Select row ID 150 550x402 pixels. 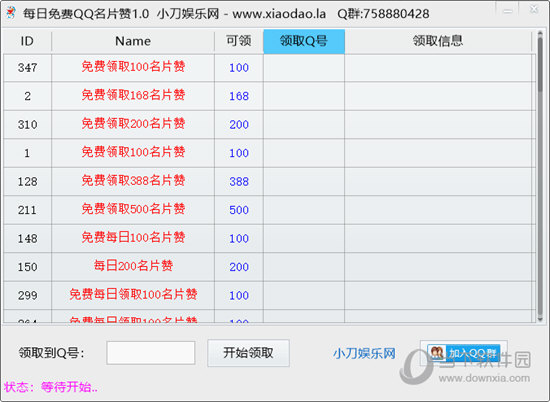(269, 267)
